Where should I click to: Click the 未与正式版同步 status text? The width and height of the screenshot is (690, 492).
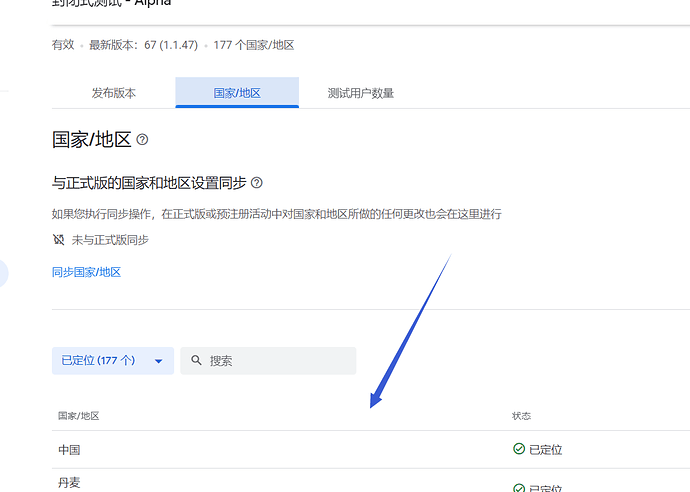(x=110, y=240)
